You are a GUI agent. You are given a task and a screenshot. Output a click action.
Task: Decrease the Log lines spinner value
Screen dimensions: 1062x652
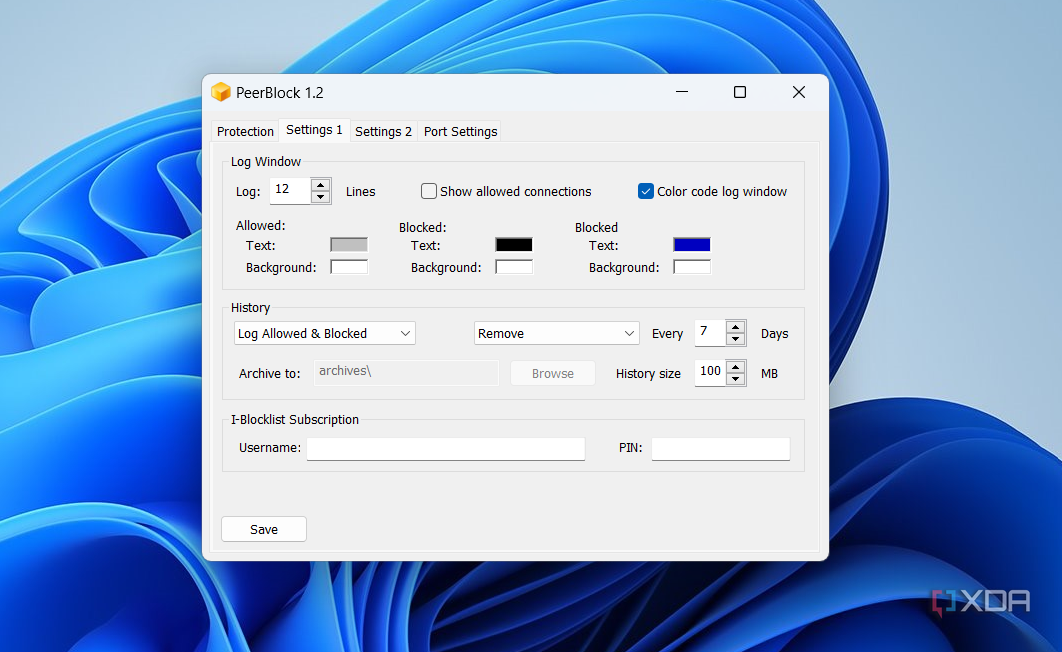click(320, 197)
